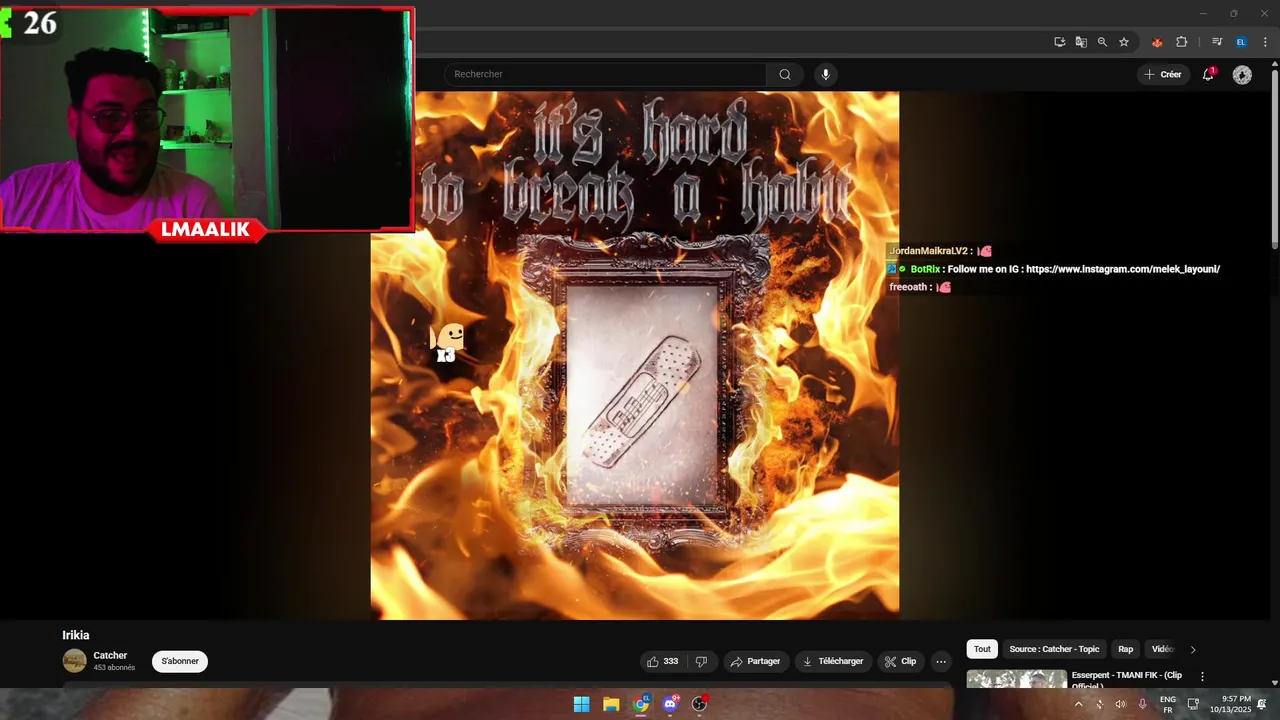Open volume control in system tray
The height and width of the screenshot is (720, 1280).
tap(1120, 704)
